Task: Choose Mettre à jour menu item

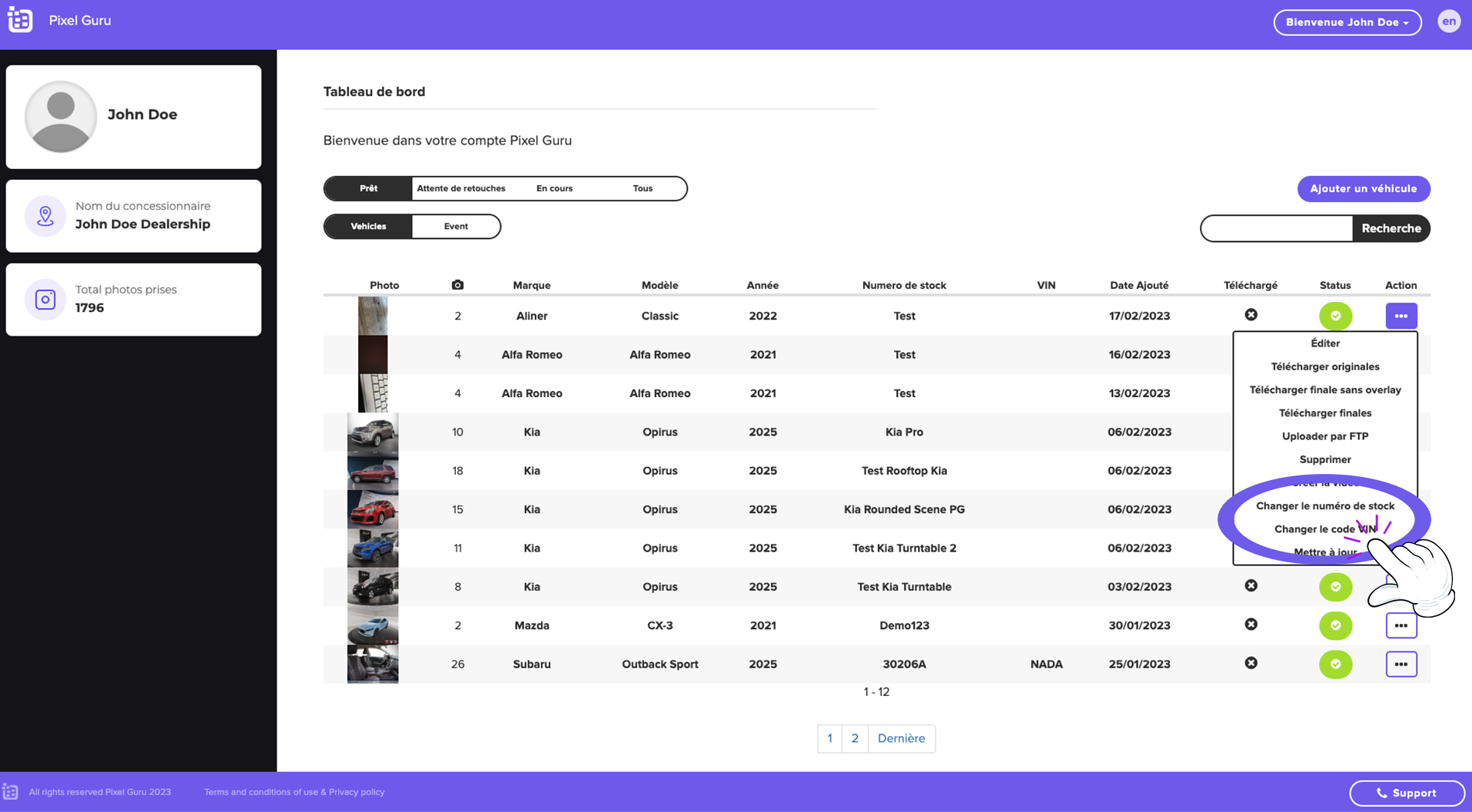Action: [1324, 552]
